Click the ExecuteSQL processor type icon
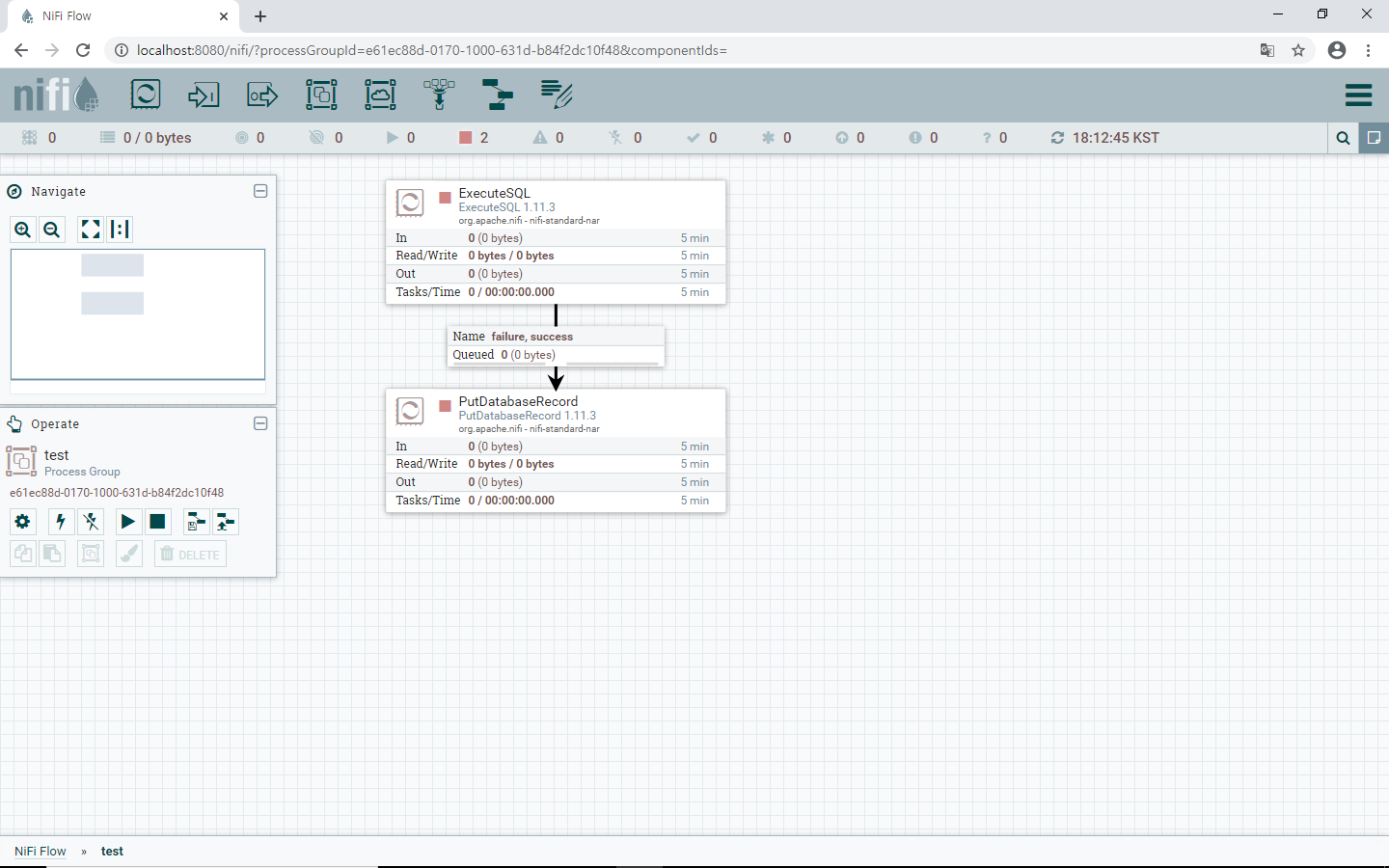This screenshot has width=1389, height=868. tap(410, 203)
